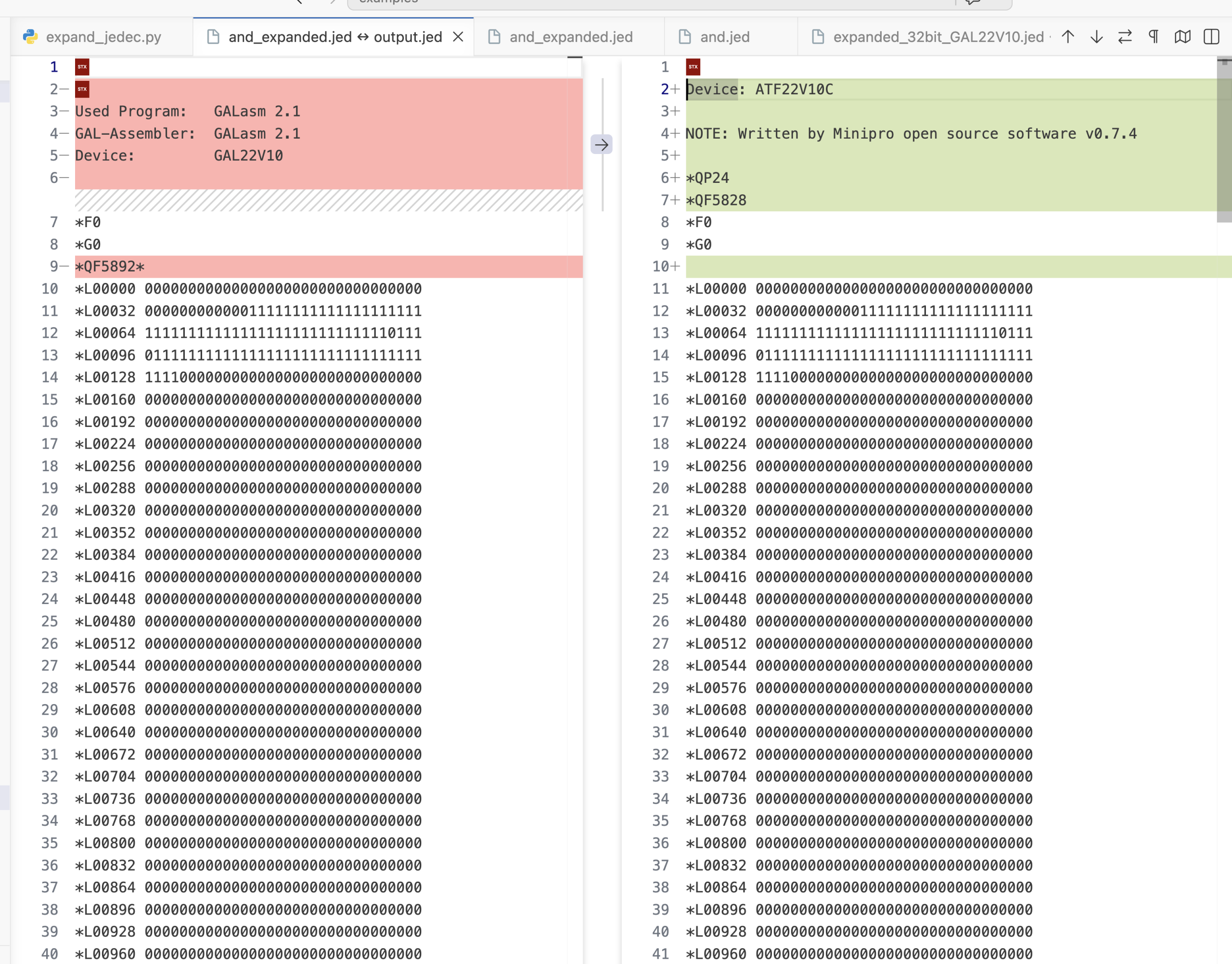This screenshot has height=964, width=1232.
Task: Click 'GAL-Assembler: GALasm 2.1' line
Action: point(187,134)
